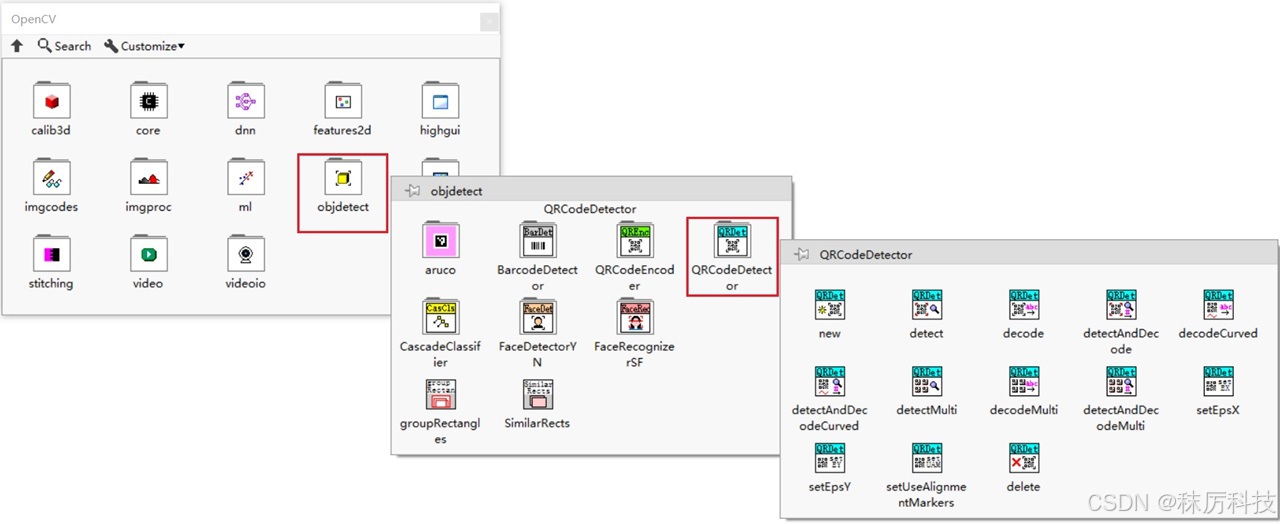This screenshot has height=524, width=1280.
Task: Open the QRCodeEncoder subpalette
Action: (634, 241)
